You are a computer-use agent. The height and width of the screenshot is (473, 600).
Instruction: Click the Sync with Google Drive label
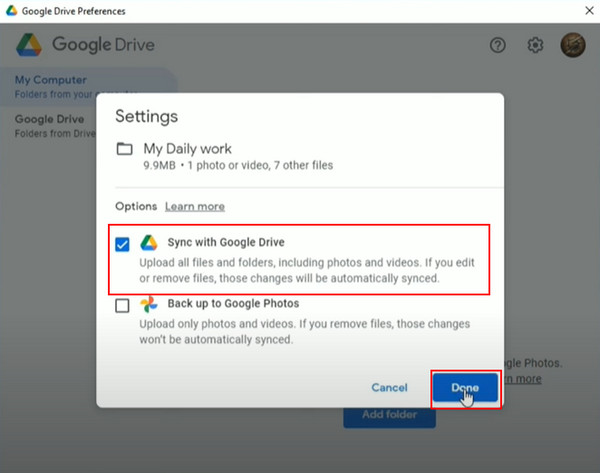coord(226,242)
